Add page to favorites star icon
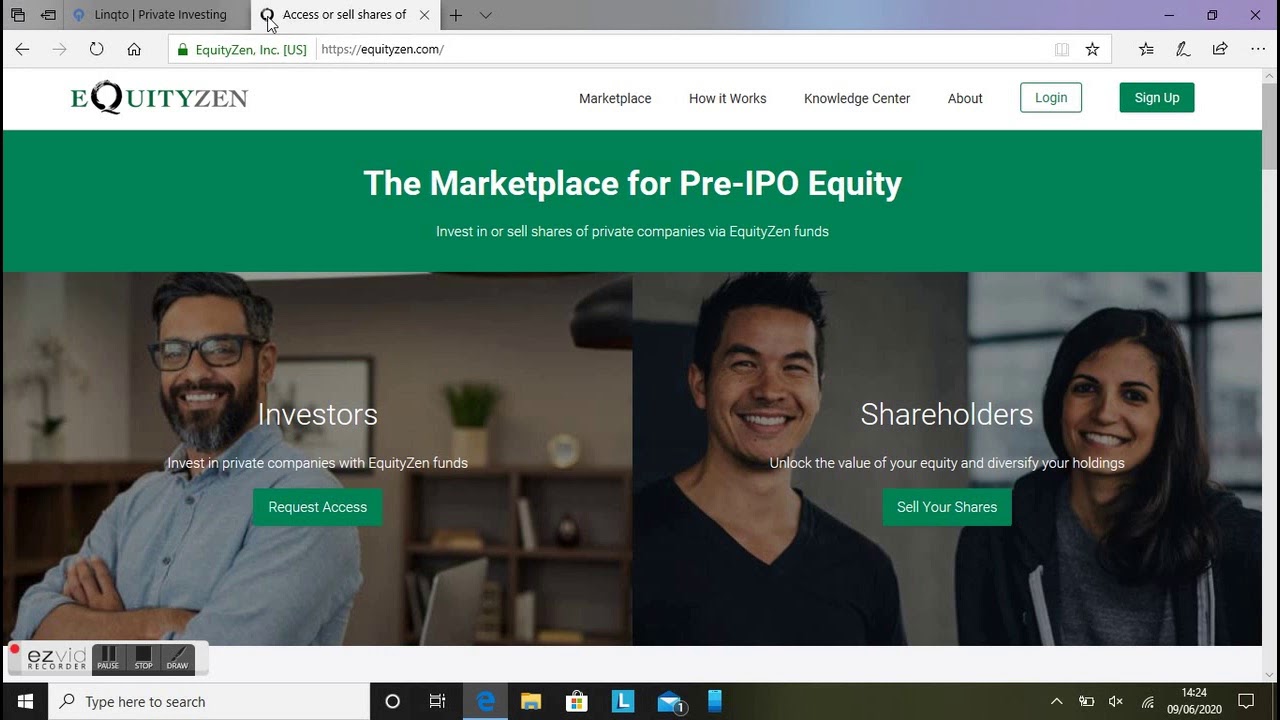Viewport: 1280px width, 720px height. (1092, 49)
